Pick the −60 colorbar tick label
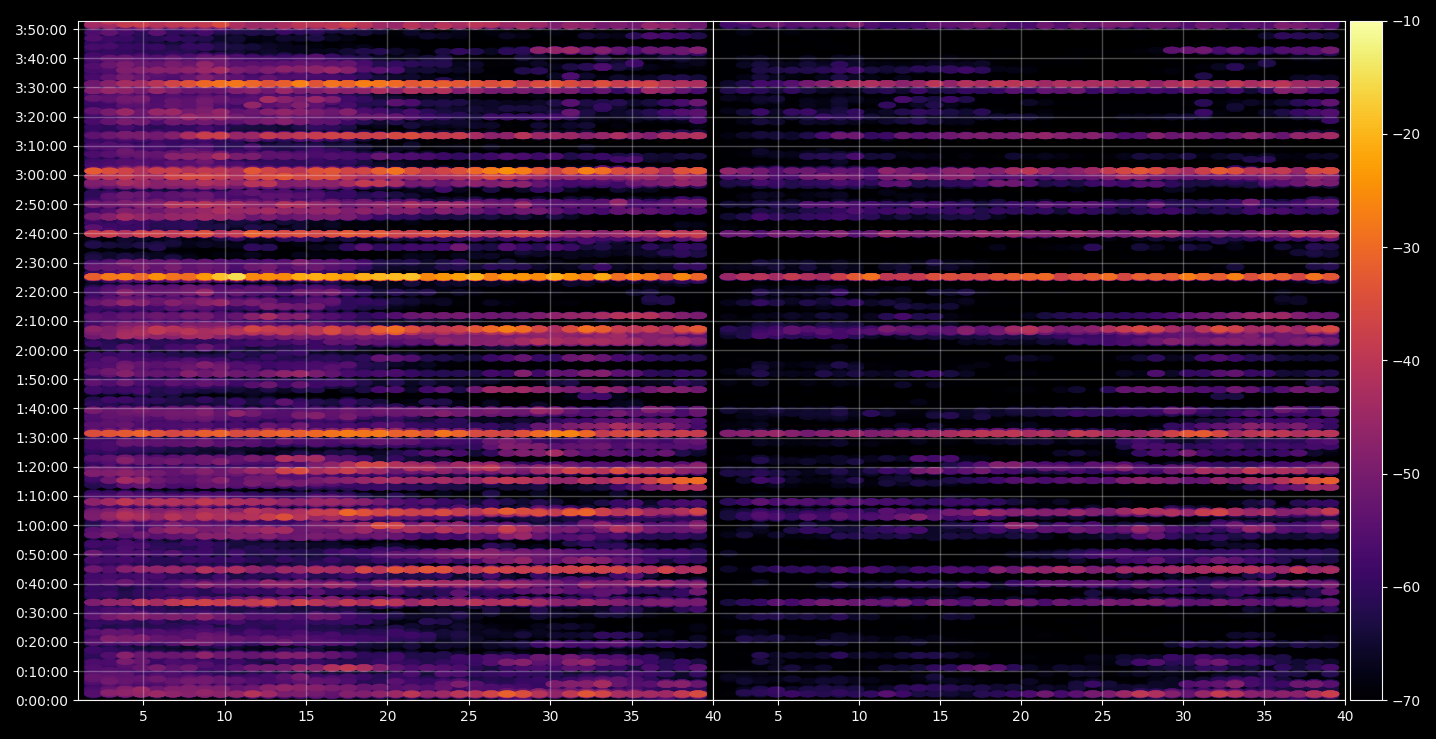This screenshot has height=739, width=1436. pos(1406,587)
